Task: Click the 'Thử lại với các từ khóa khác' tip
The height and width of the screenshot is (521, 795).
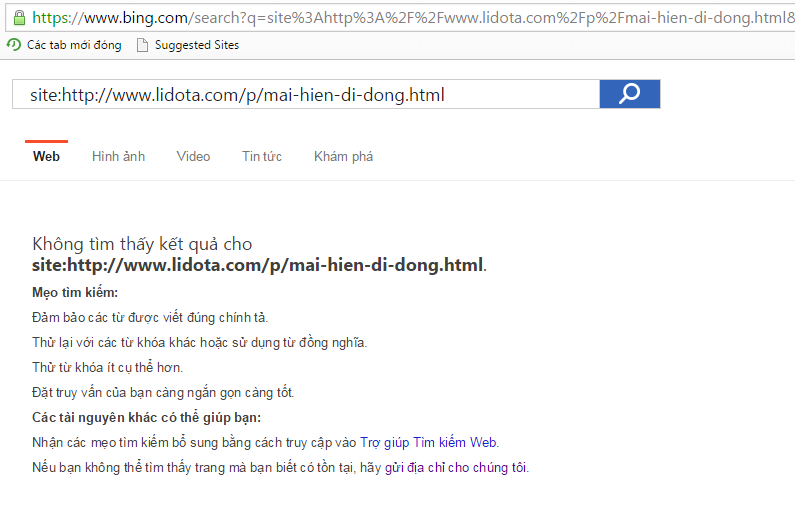Action: [x=199, y=343]
